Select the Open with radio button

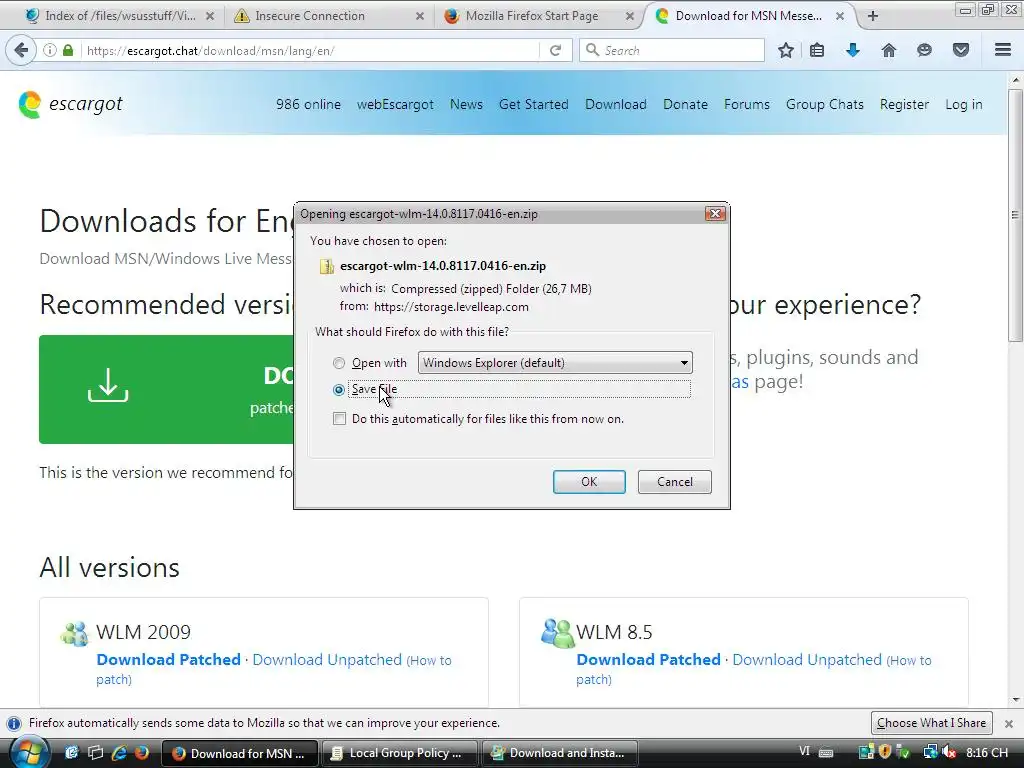338,363
